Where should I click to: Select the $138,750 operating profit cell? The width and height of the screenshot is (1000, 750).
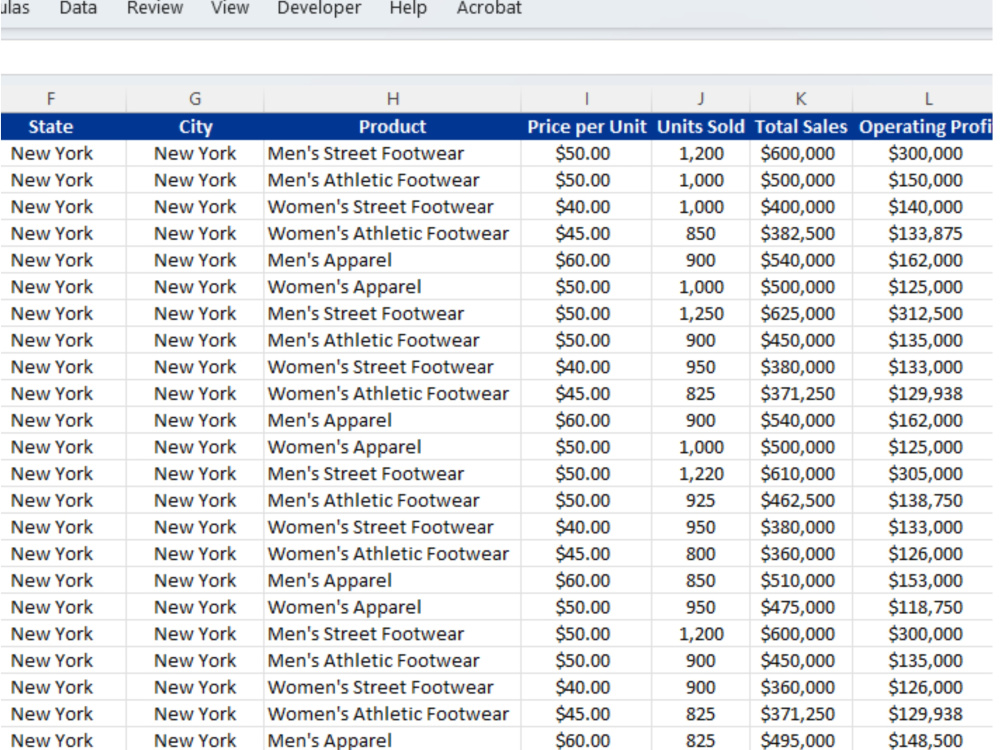(923, 501)
